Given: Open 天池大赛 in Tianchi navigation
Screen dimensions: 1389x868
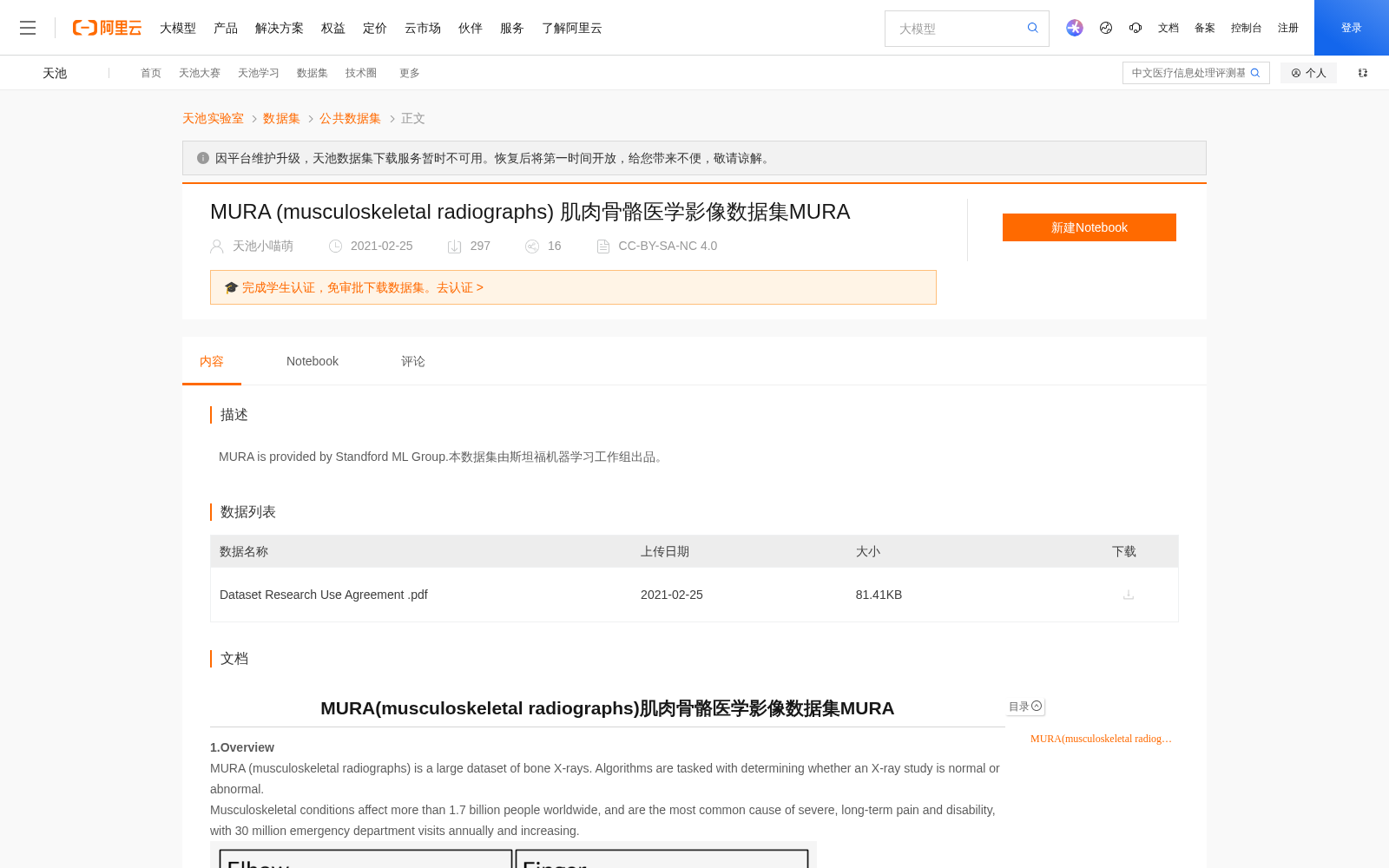Looking at the screenshot, I should [x=200, y=73].
